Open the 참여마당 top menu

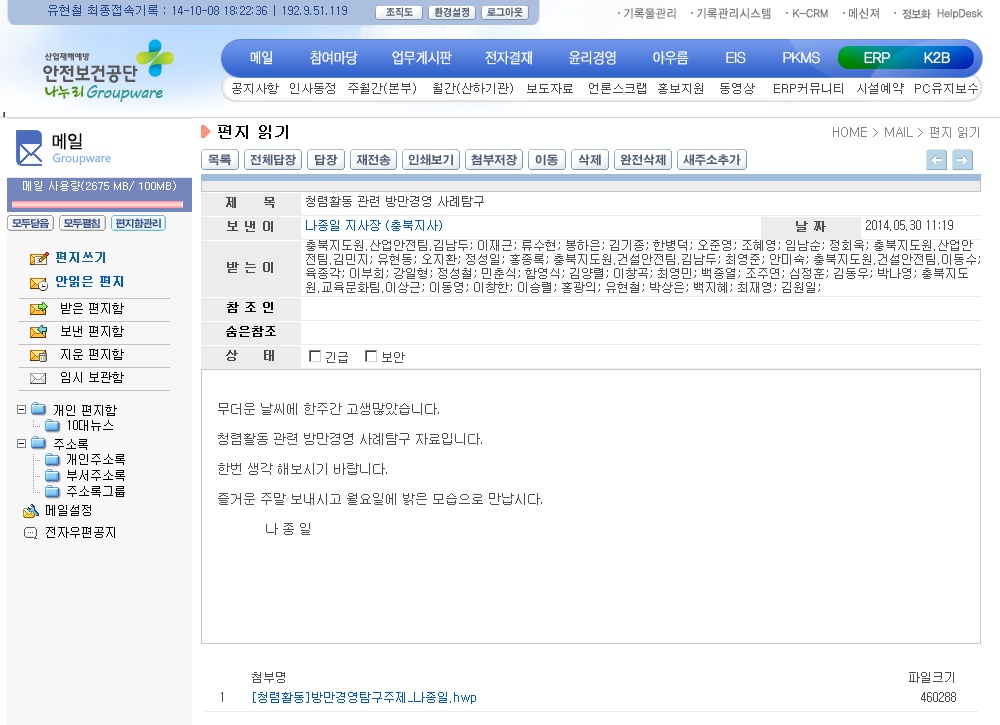(334, 58)
